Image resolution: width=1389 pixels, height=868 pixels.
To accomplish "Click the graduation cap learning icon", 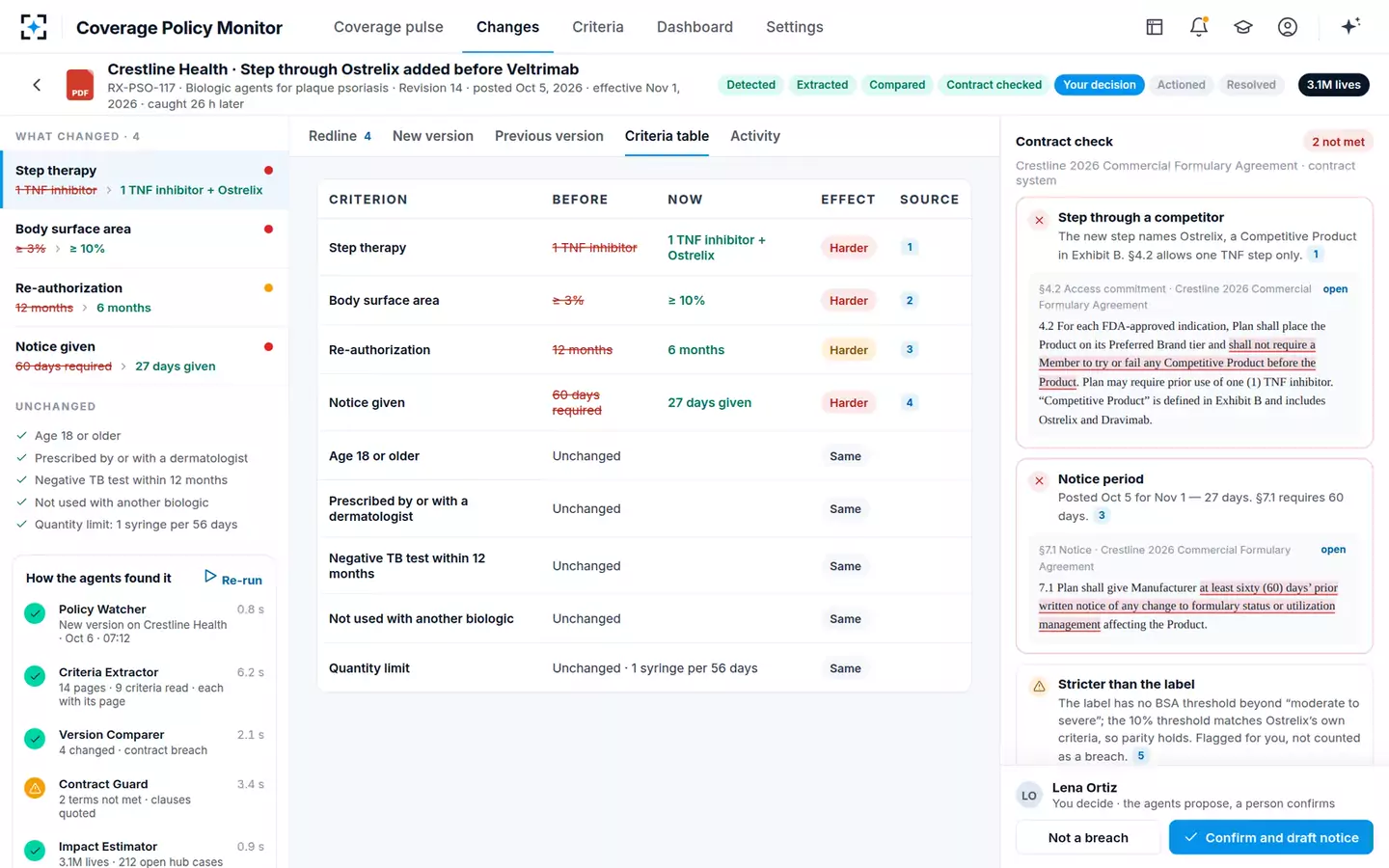I will pos(1243,27).
